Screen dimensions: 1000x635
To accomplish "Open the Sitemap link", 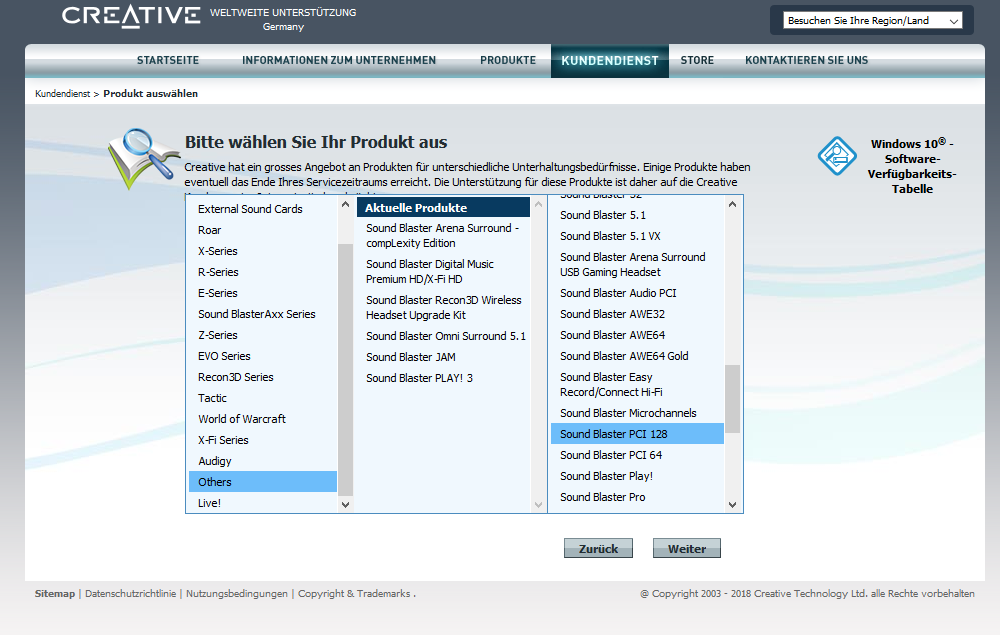I will pyautogui.click(x=55, y=594).
